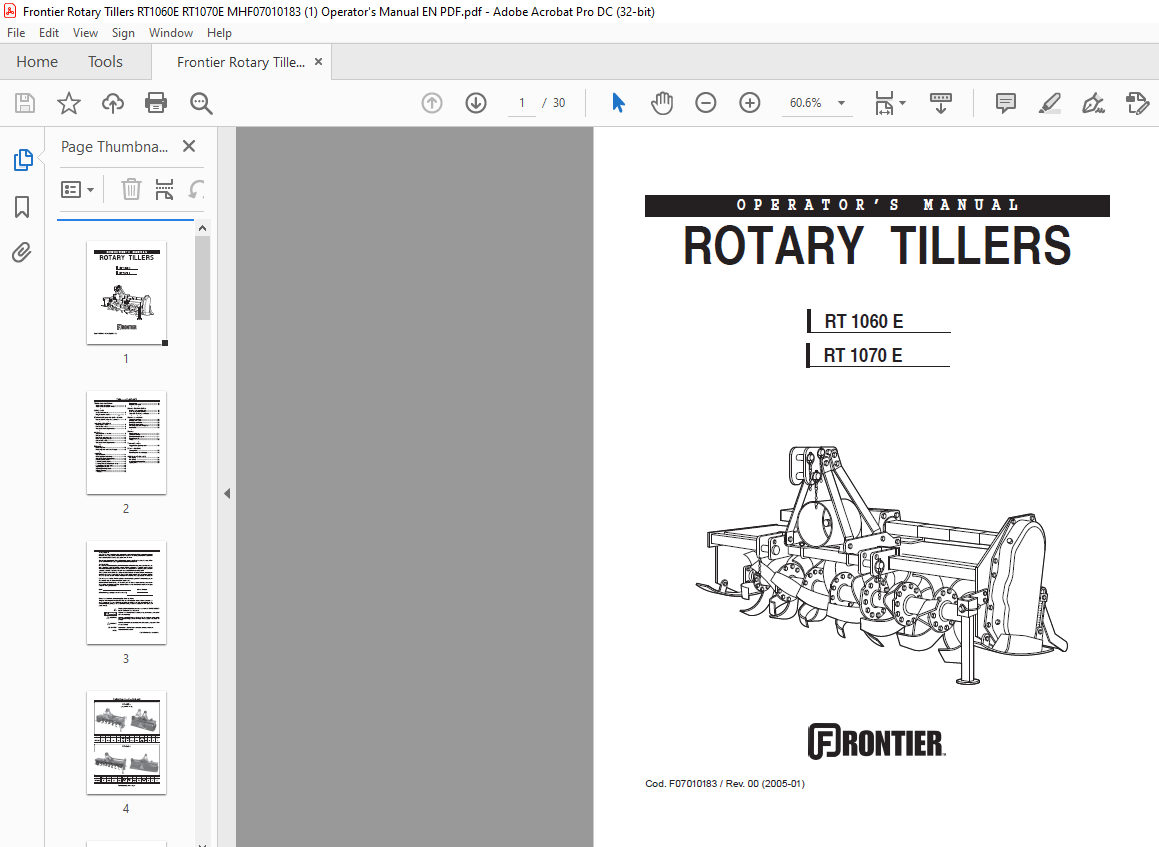Switch to the Tools tab

click(x=105, y=61)
